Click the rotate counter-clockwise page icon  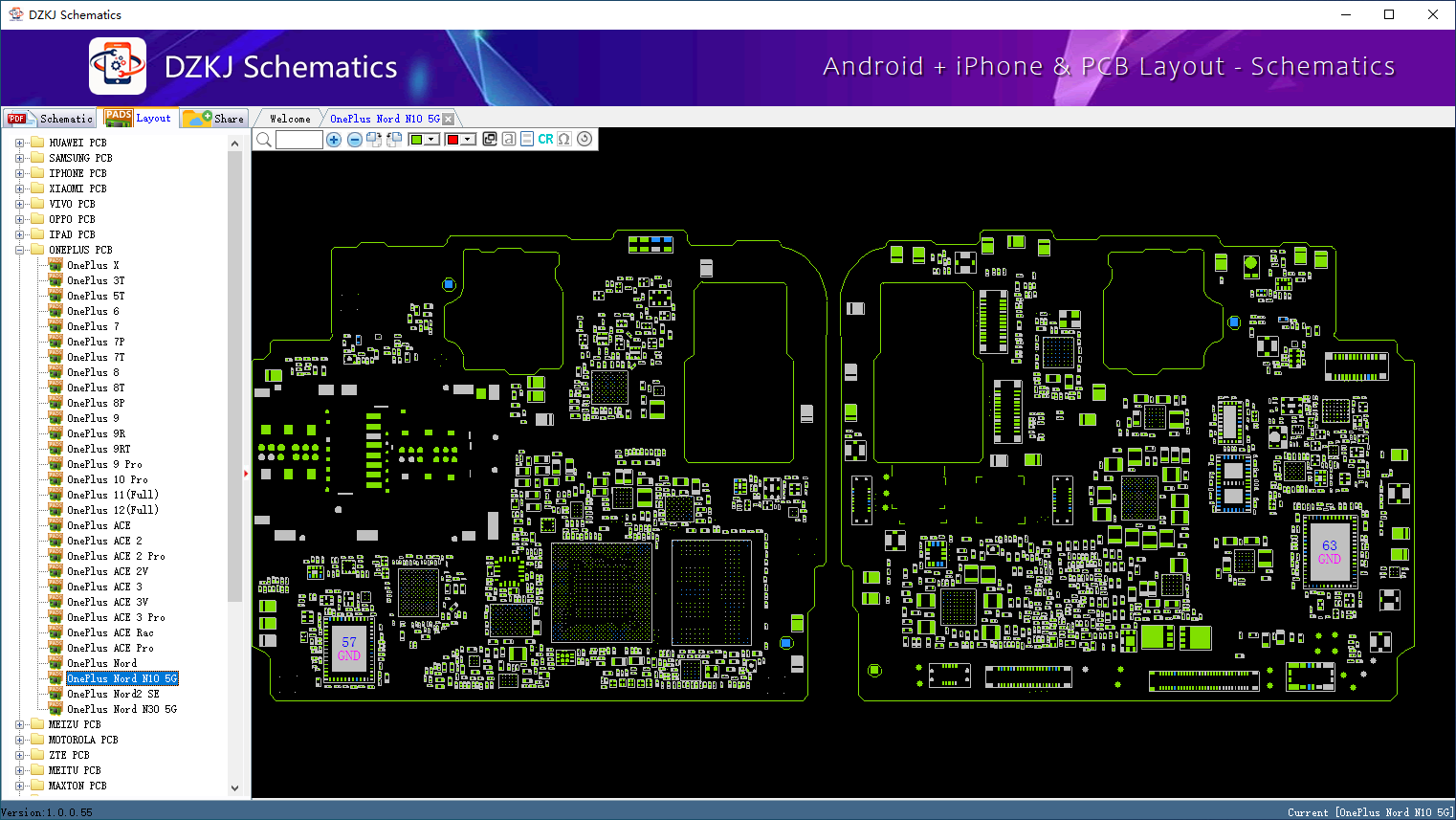click(394, 140)
